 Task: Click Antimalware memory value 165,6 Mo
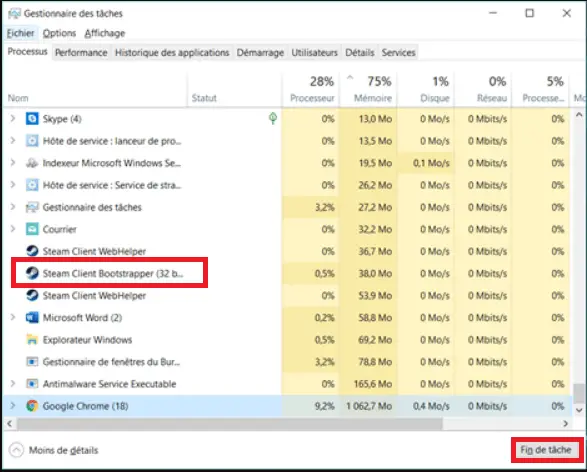[x=373, y=384]
